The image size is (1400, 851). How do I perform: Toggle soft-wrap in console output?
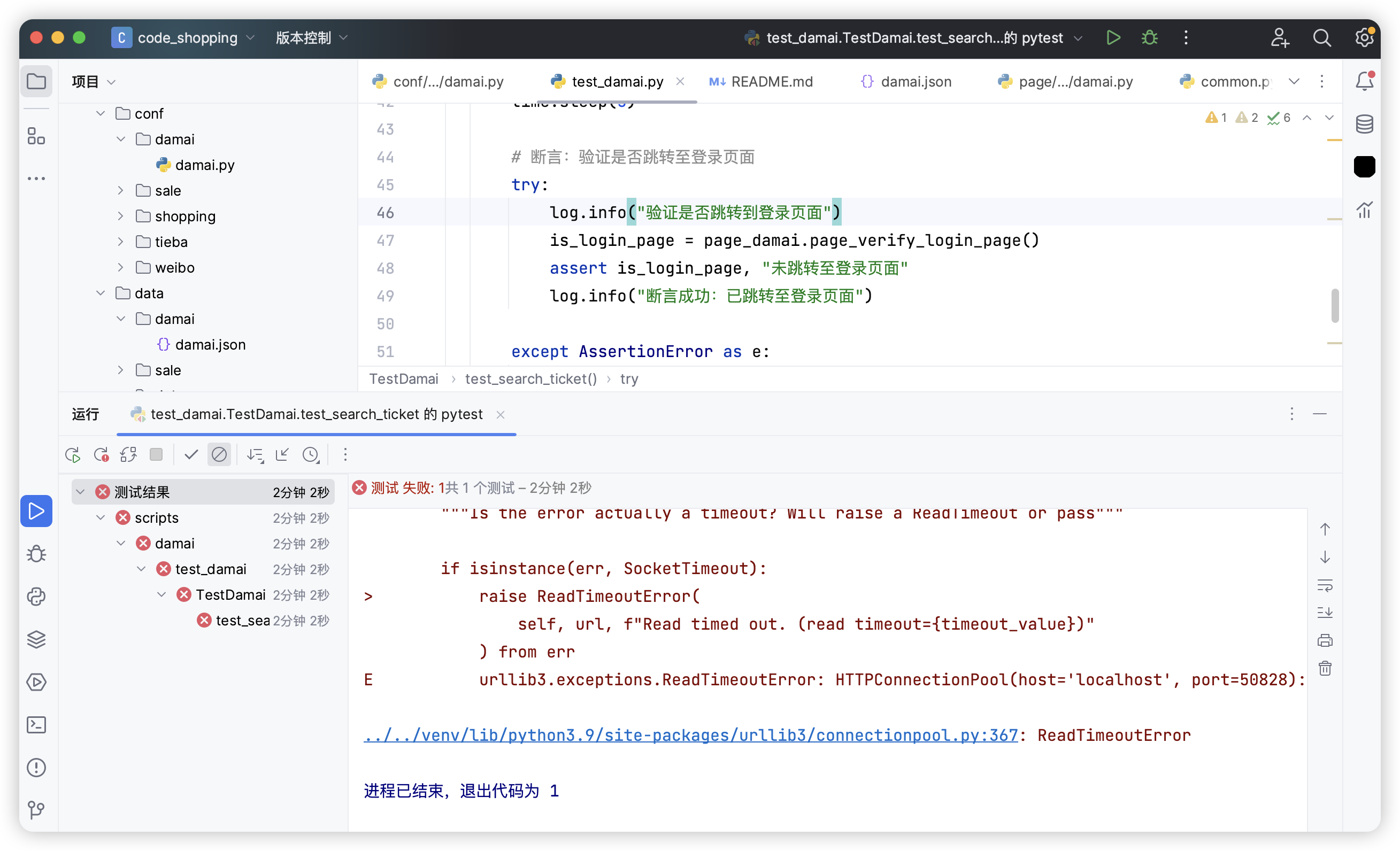1325,585
